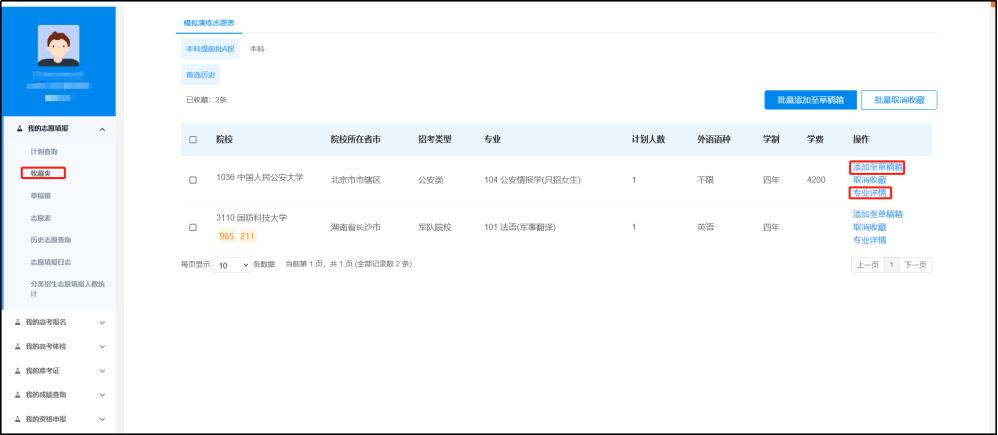Open 草稿箱 in the sidebar
The width and height of the screenshot is (998, 435).
click(41, 195)
